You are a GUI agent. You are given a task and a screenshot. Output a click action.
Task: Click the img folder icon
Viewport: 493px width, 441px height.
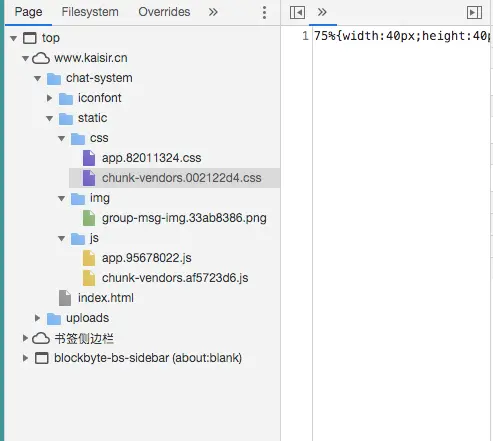coord(78,198)
